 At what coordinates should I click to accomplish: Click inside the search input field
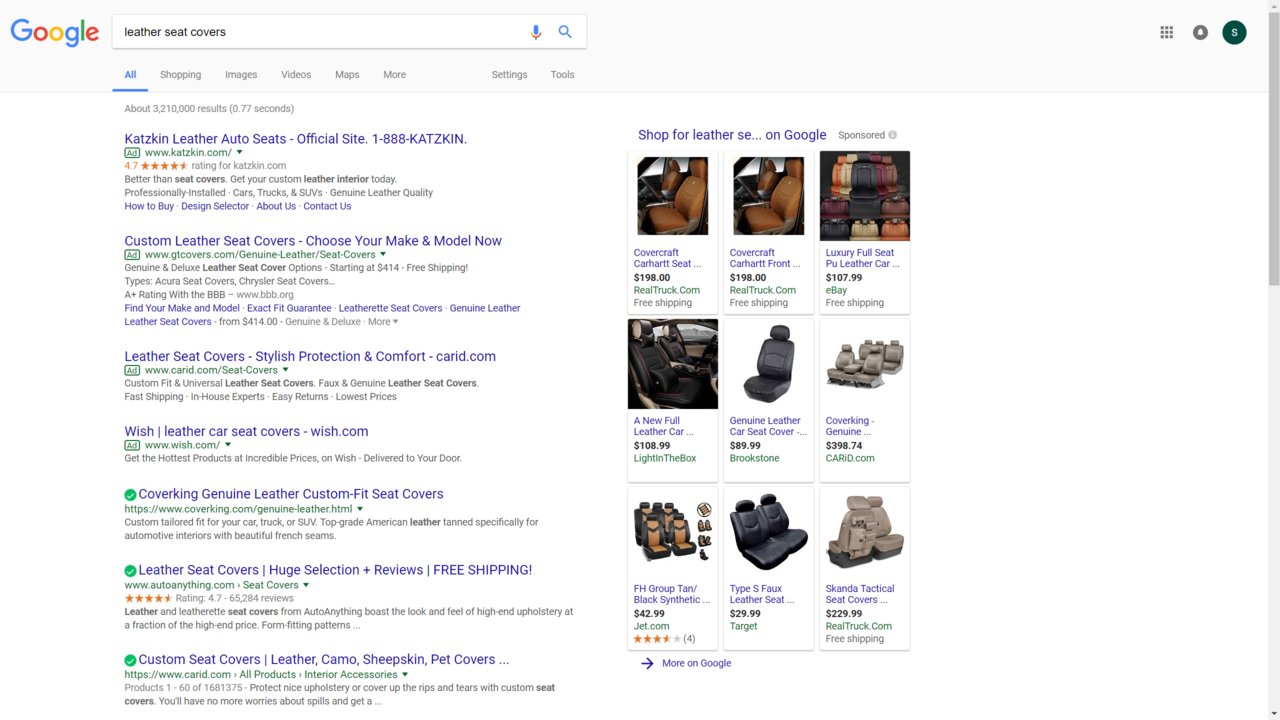coord(320,32)
